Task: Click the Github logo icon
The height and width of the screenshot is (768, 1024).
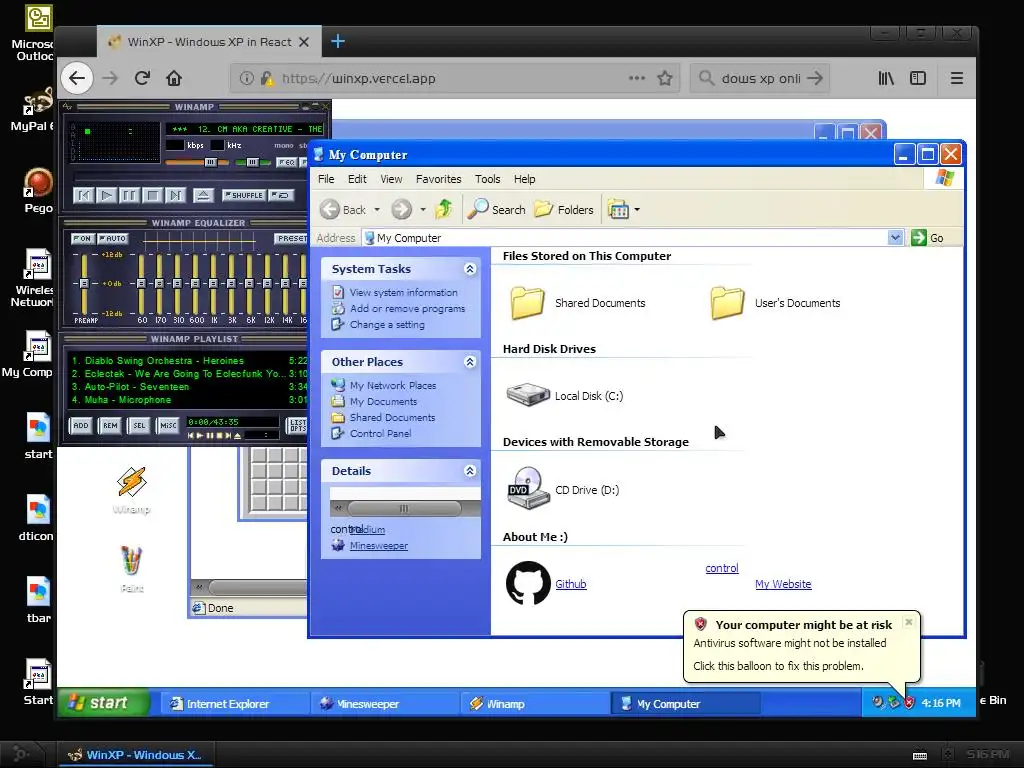Action: pos(528,583)
